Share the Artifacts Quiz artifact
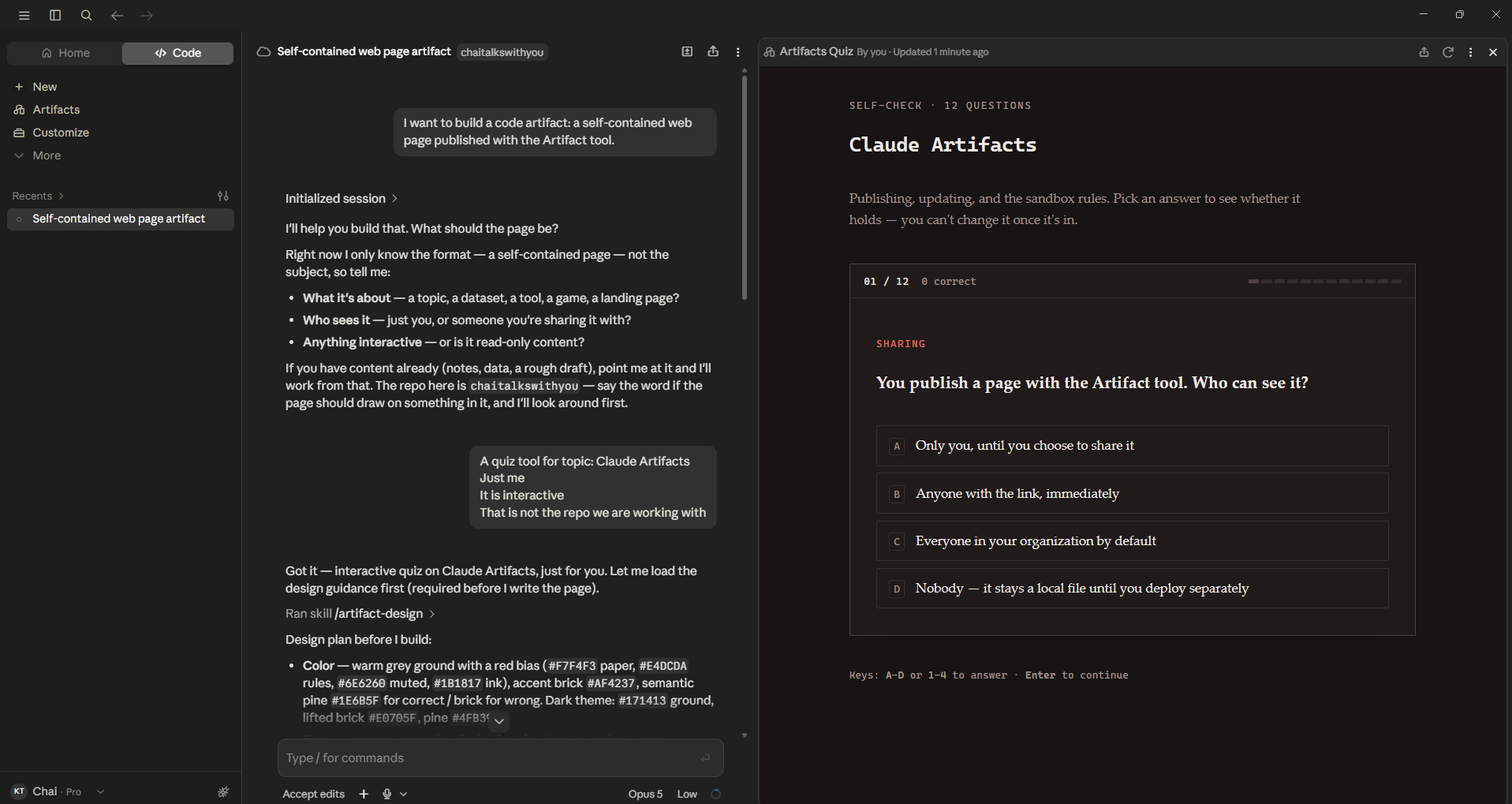This screenshot has width=1512, height=804. click(1424, 52)
